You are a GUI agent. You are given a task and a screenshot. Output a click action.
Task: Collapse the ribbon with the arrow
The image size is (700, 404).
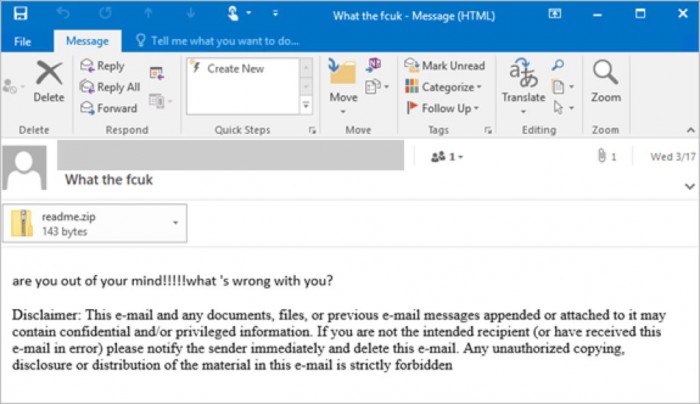pos(689,130)
